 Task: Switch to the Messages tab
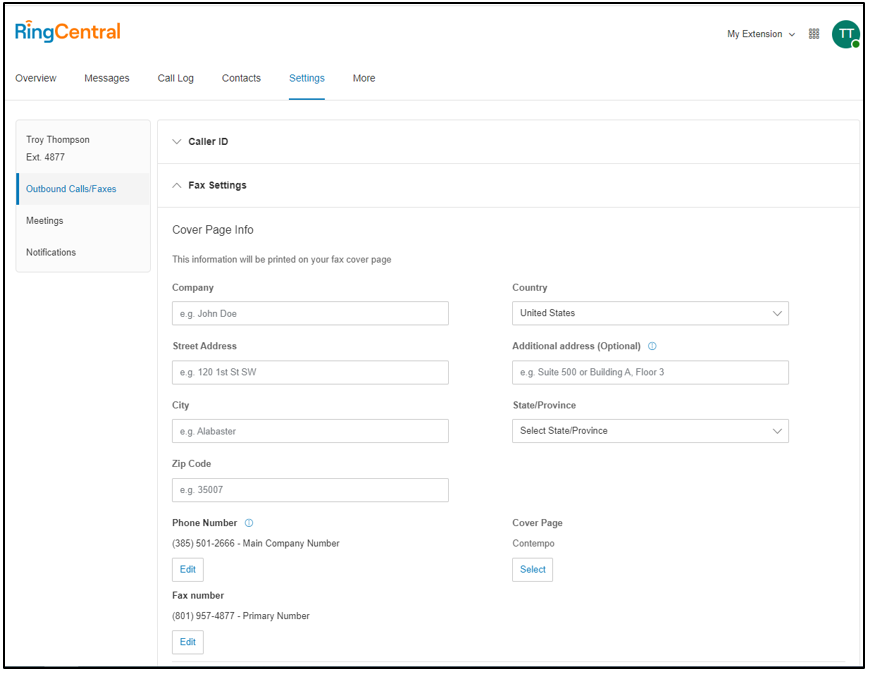pos(107,78)
